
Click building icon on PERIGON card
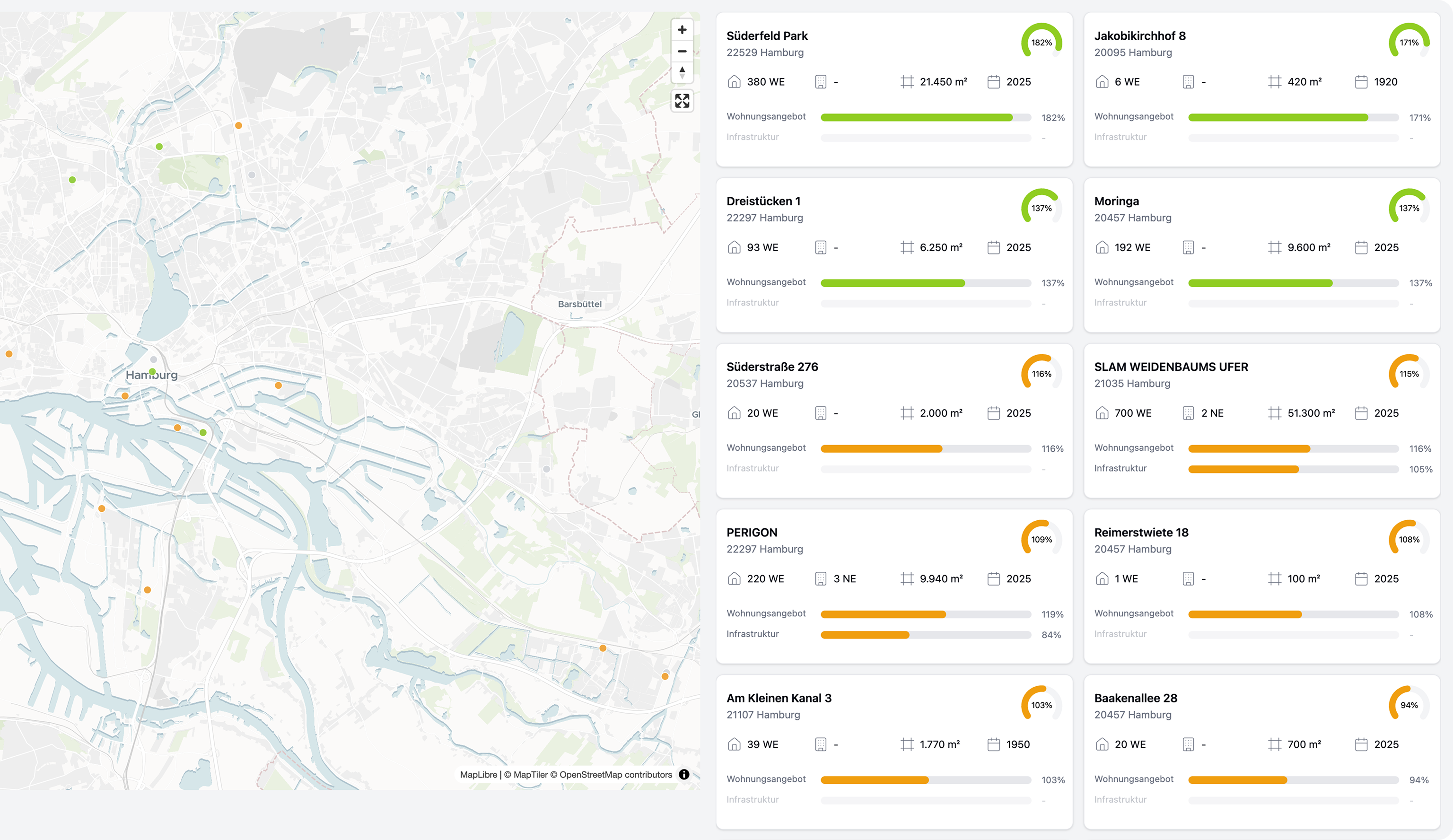[x=821, y=578]
